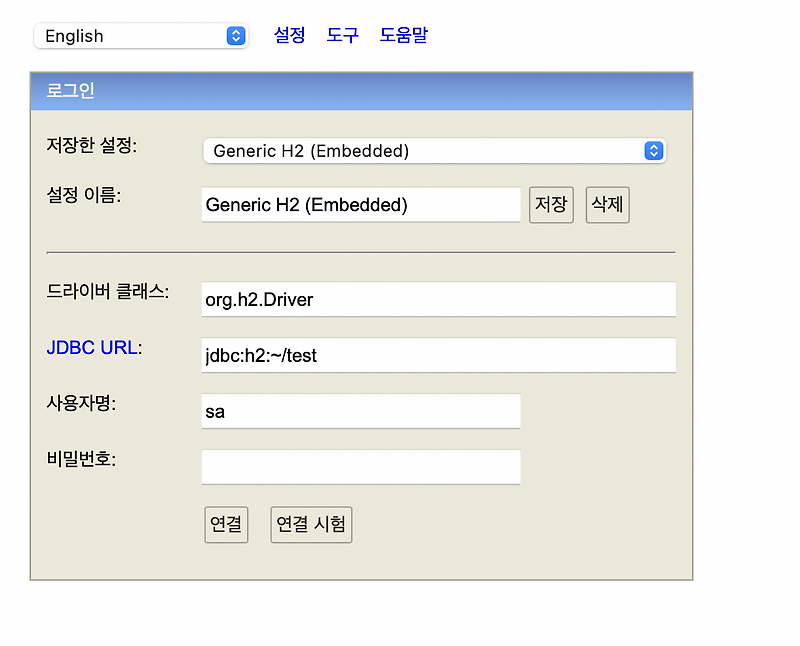Image resolution: width=800 pixels, height=646 pixels.
Task: Open the "도움말" help link
Action: click(x=404, y=34)
